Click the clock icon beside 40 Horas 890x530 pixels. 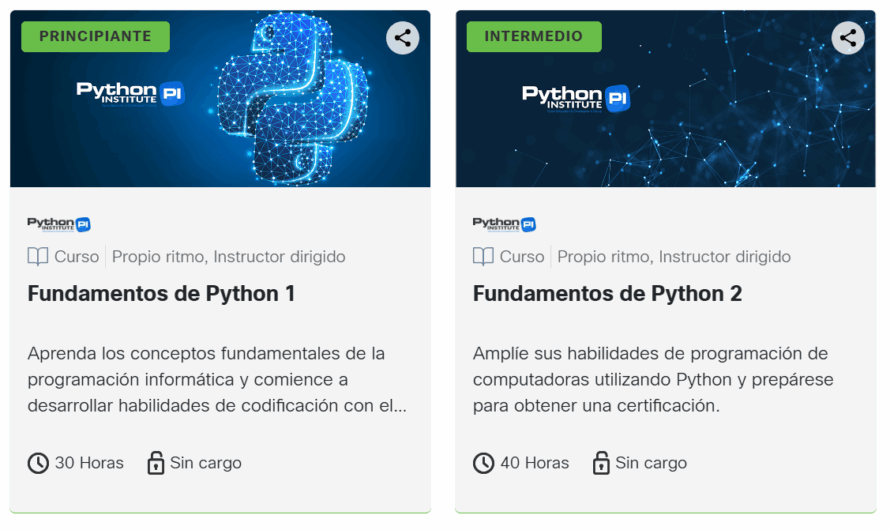[484, 463]
